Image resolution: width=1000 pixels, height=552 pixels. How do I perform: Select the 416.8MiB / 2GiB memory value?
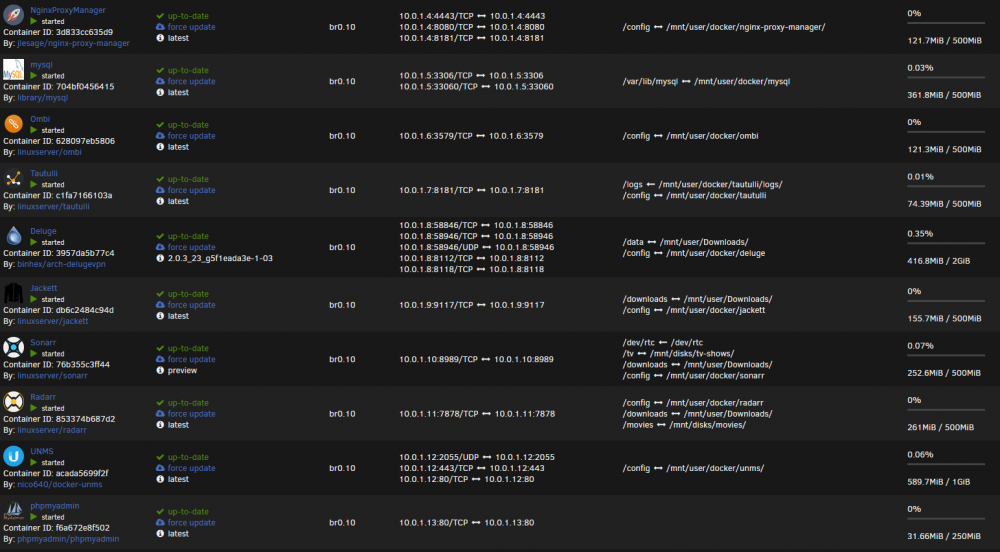point(939,261)
